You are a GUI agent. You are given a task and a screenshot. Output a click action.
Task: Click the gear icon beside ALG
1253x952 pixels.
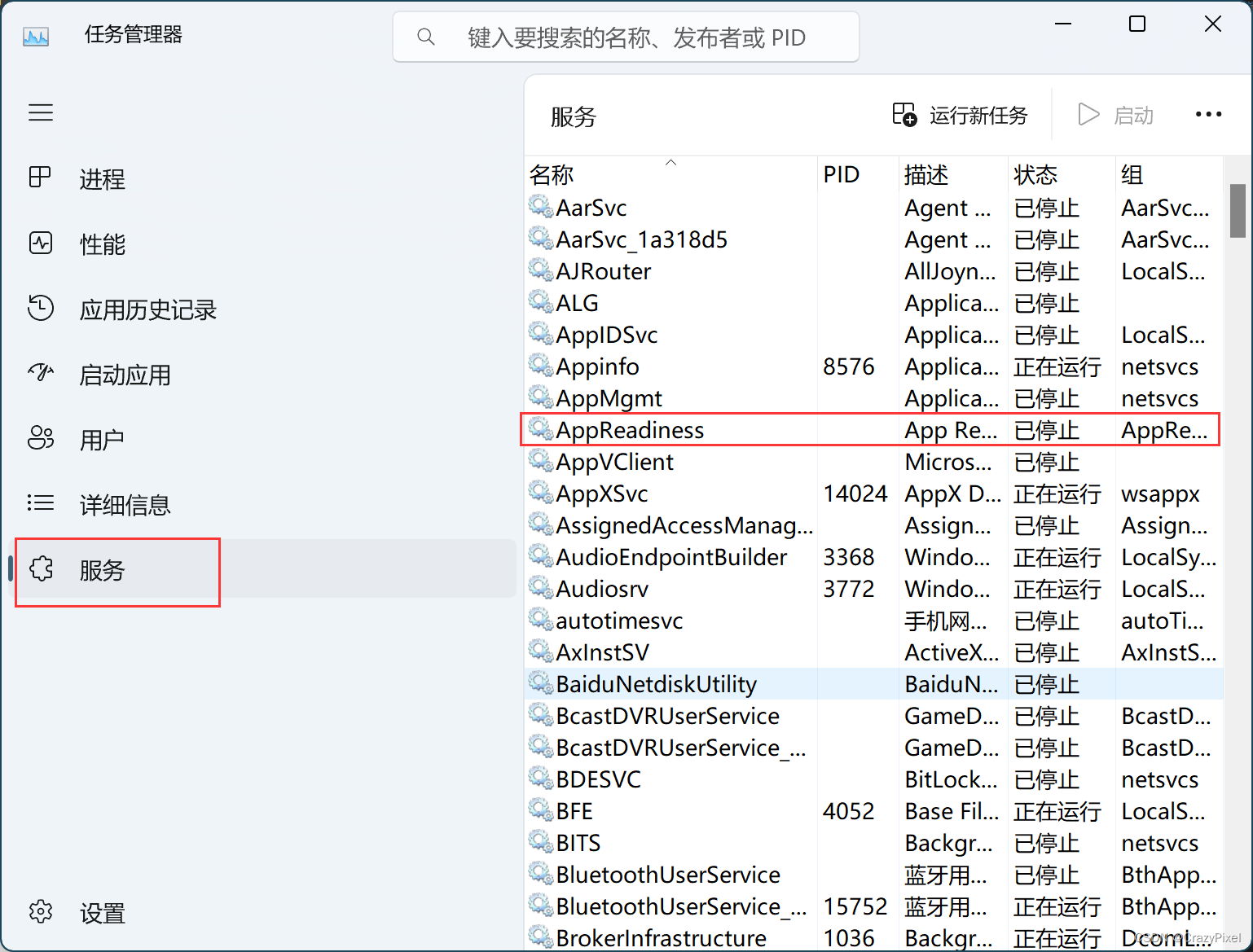pos(541,301)
